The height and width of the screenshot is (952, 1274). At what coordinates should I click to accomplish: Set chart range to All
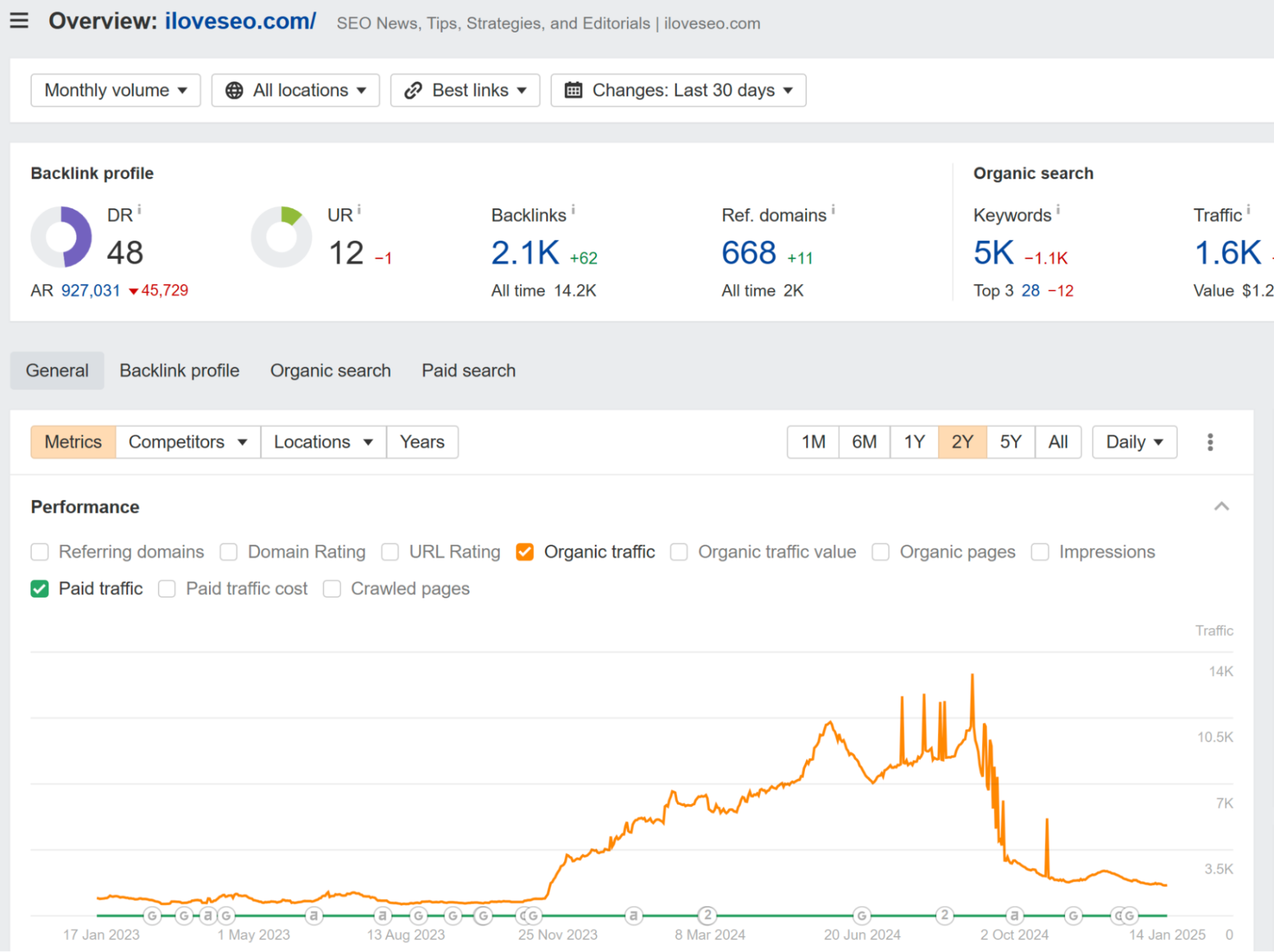1058,442
